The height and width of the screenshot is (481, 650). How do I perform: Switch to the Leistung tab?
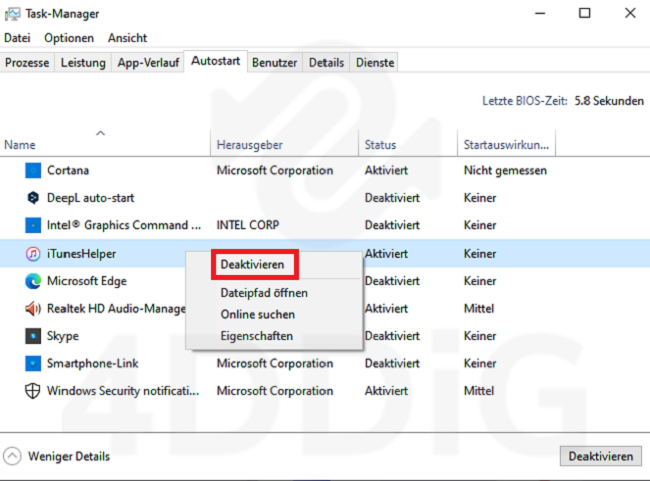(83, 63)
